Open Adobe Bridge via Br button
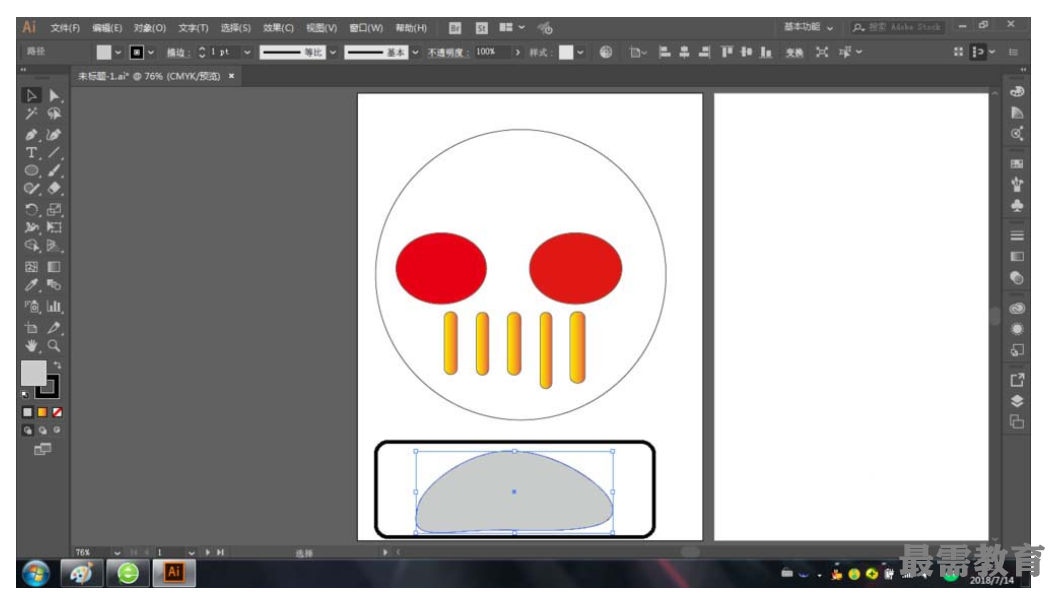Viewport: 1051px width, 600px height. pos(455,28)
